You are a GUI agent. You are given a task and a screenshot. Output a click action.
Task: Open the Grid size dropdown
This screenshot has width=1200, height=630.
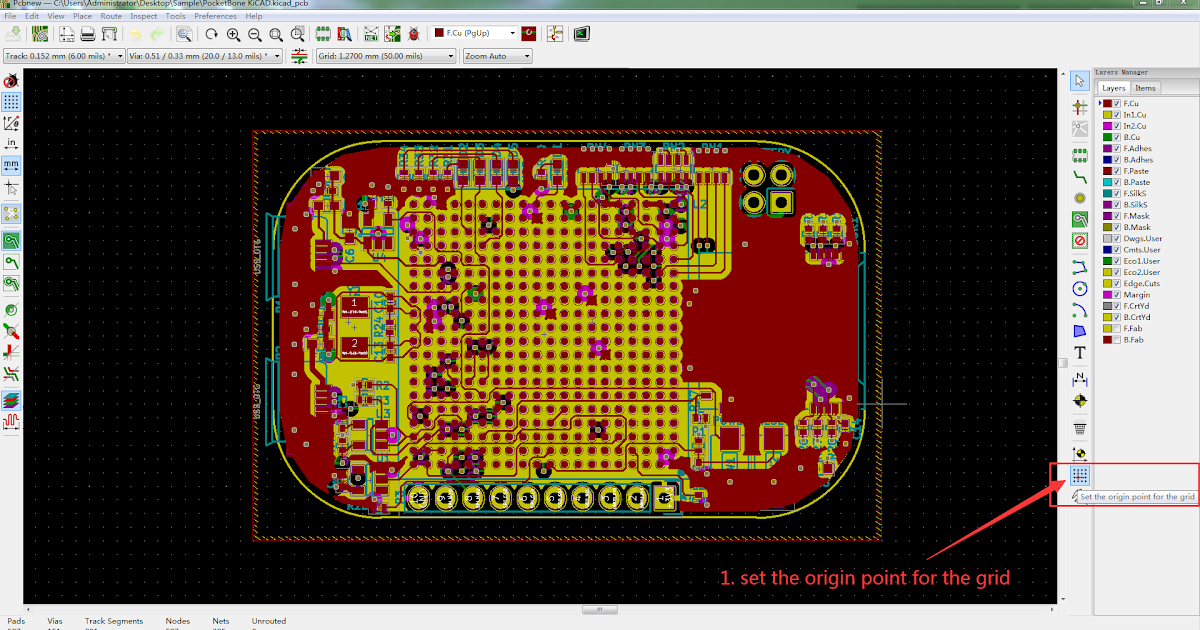pos(386,56)
